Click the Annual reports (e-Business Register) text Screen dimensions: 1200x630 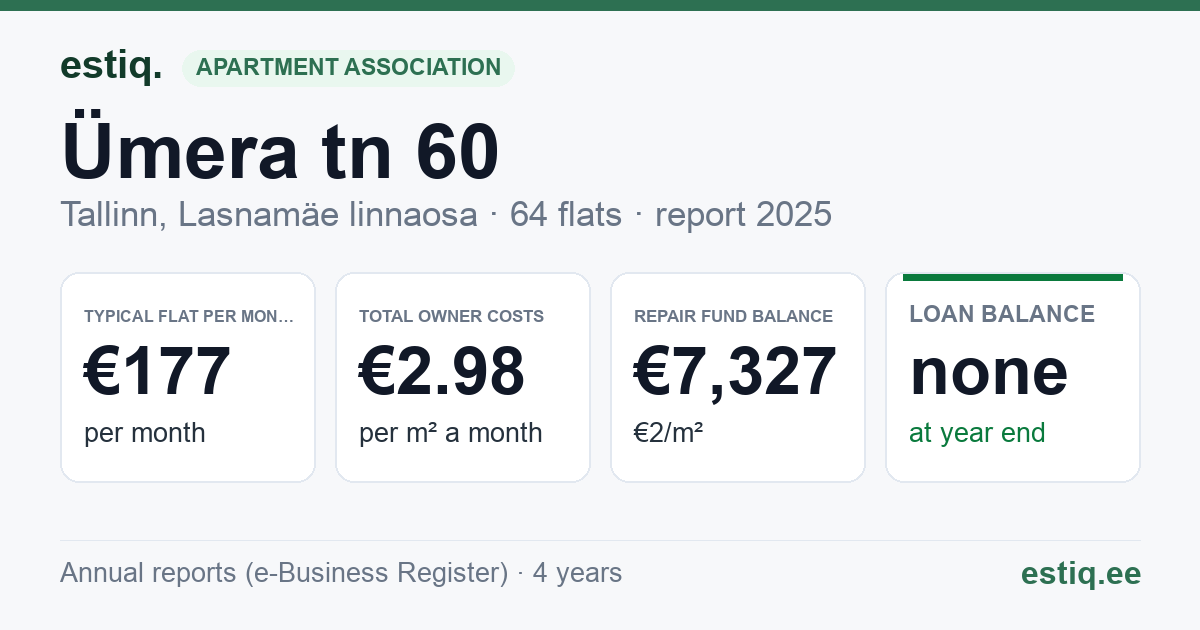pyautogui.click(x=284, y=573)
